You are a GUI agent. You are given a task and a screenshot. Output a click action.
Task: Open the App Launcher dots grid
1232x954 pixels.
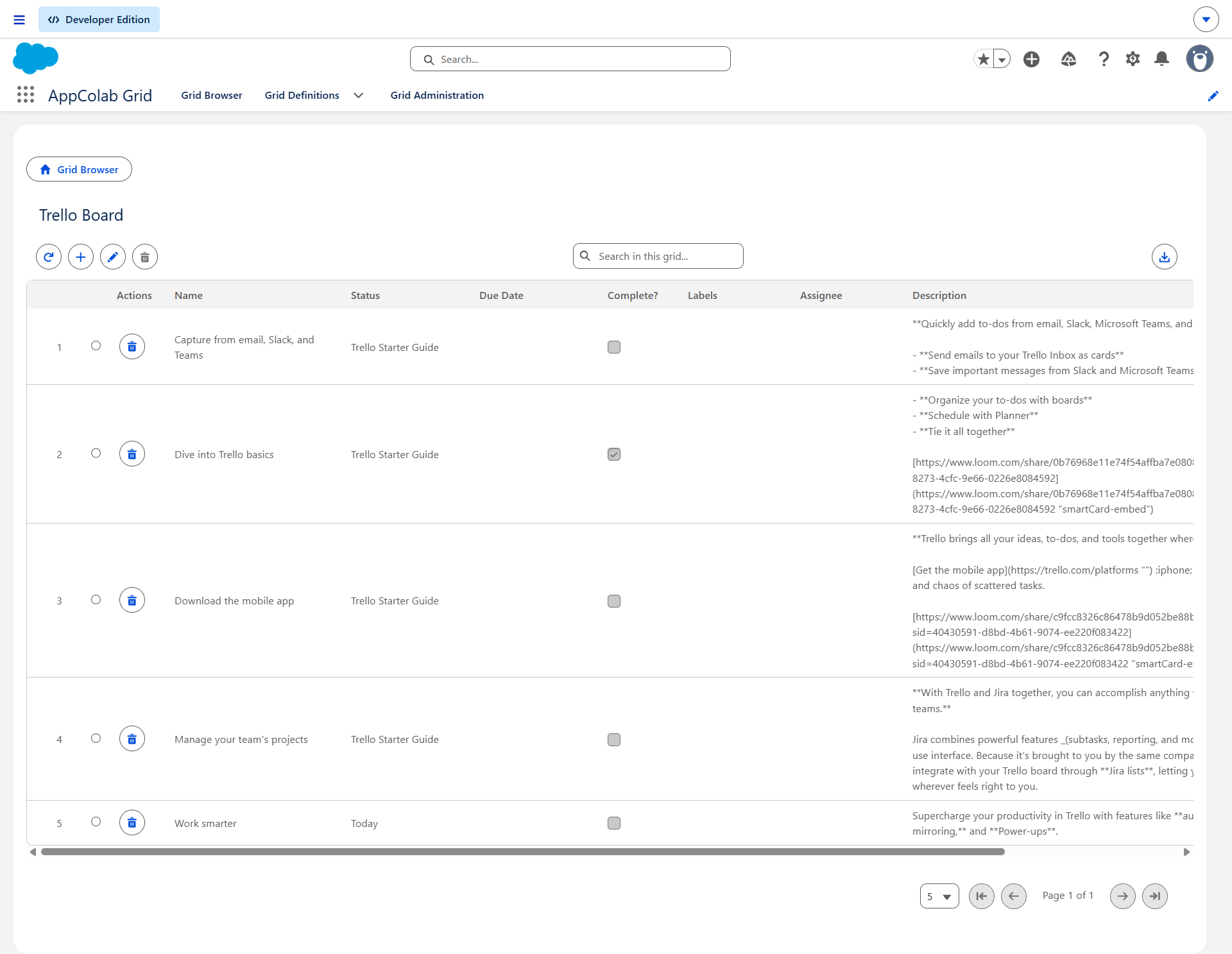pyautogui.click(x=26, y=95)
